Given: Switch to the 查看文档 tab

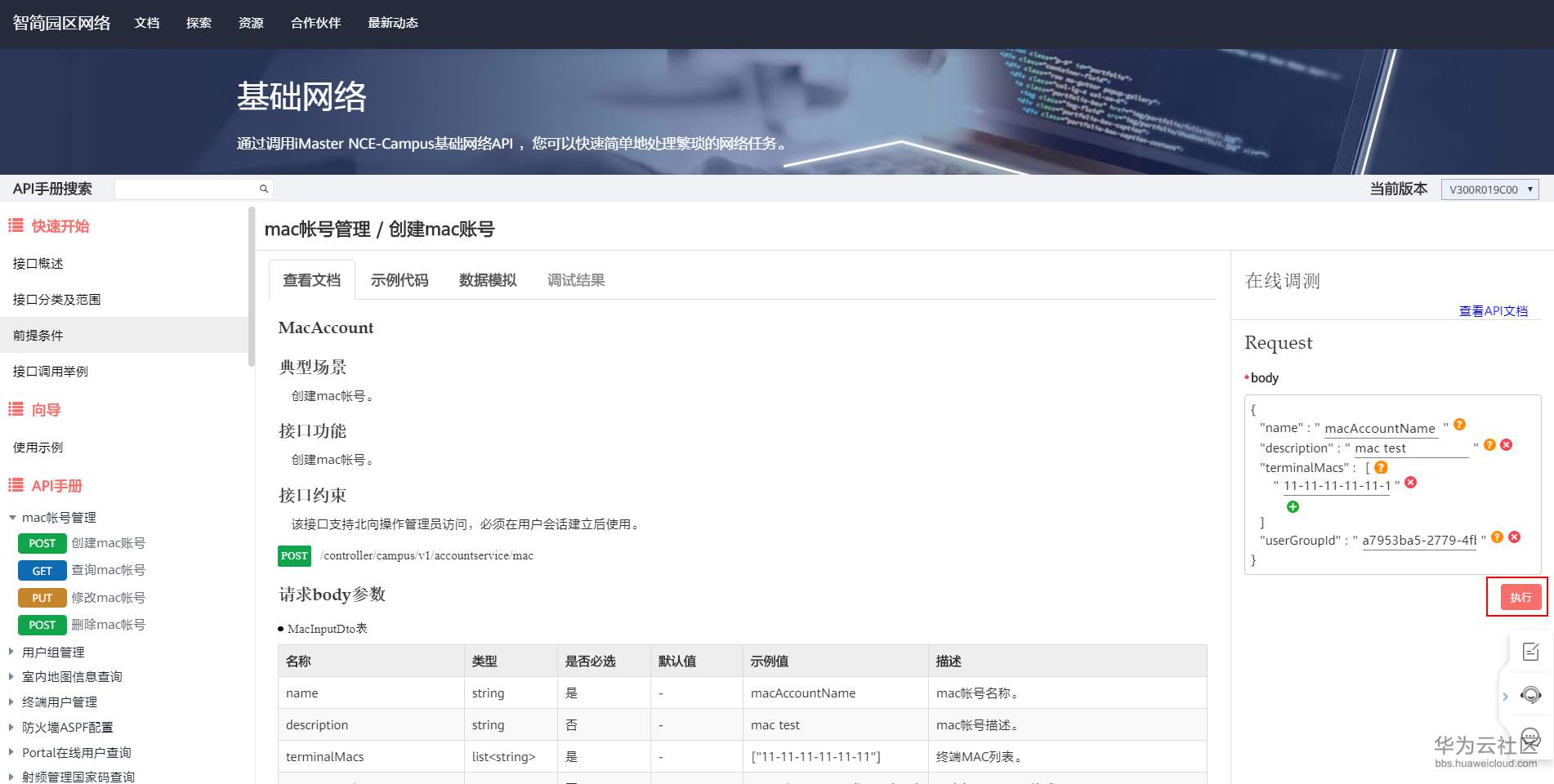Looking at the screenshot, I should pyautogui.click(x=311, y=280).
